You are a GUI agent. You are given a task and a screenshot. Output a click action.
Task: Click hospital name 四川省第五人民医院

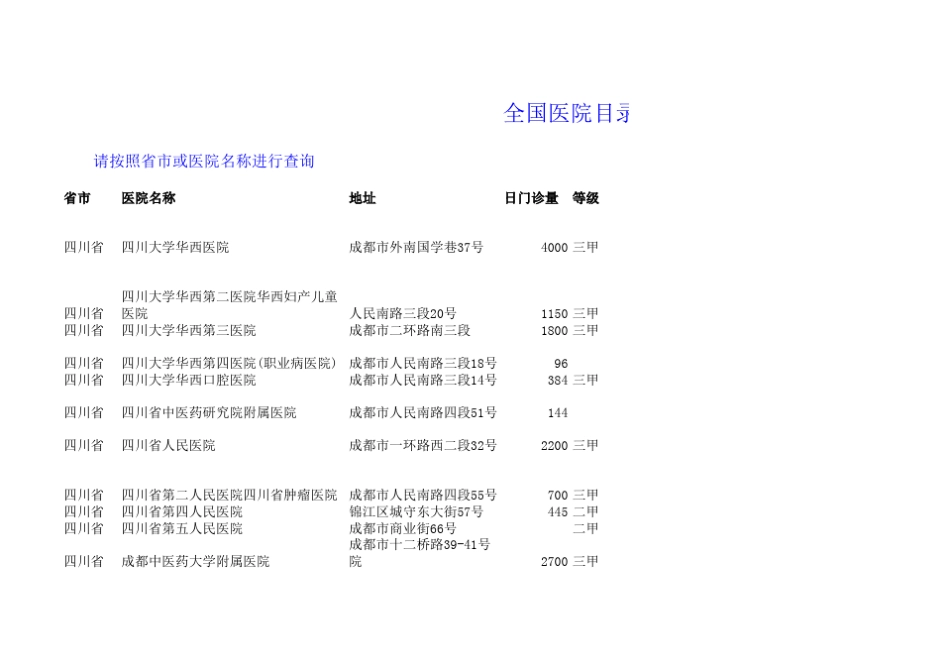click(x=182, y=528)
